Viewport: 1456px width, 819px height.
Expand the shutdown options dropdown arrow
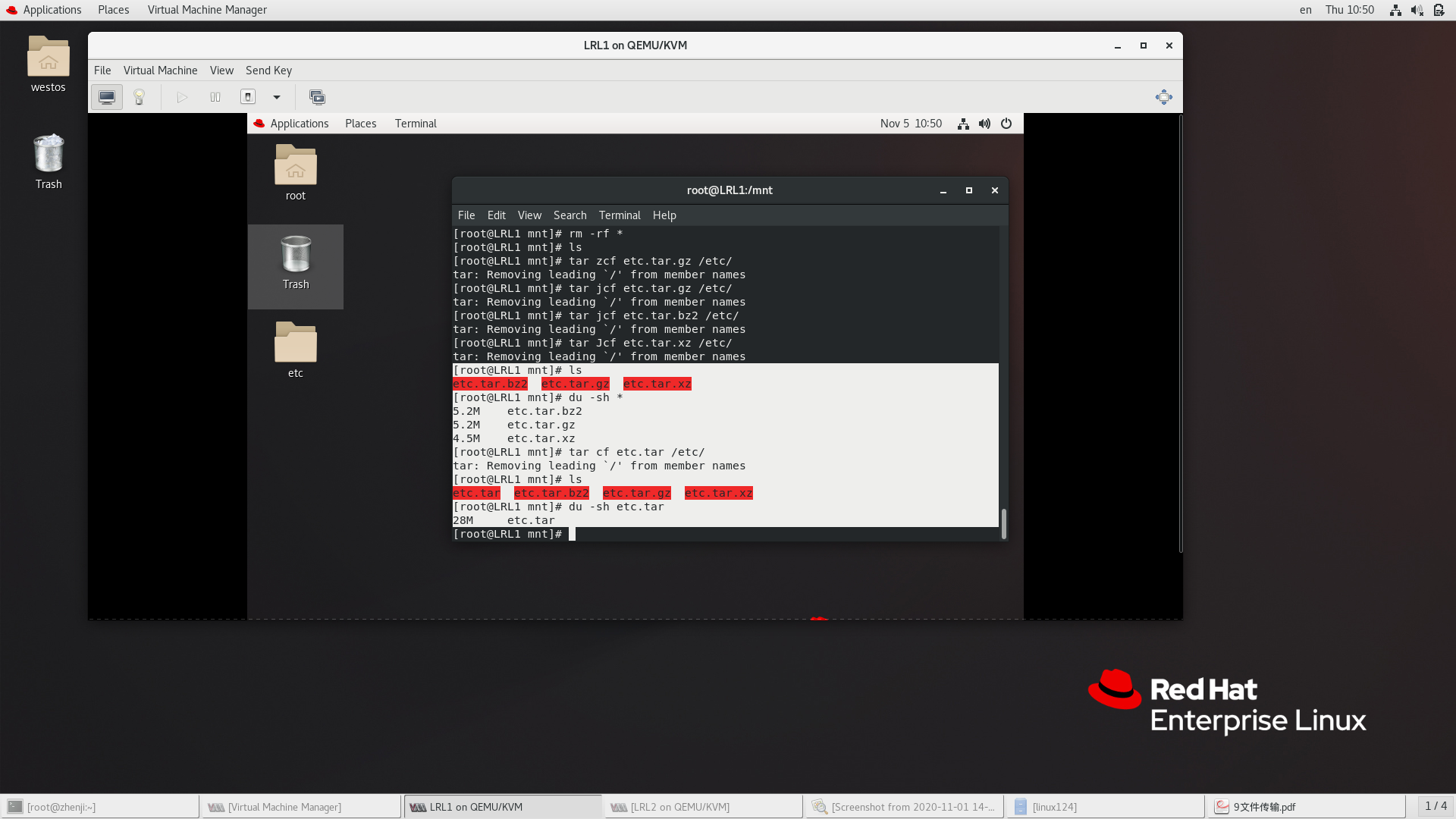point(277,97)
